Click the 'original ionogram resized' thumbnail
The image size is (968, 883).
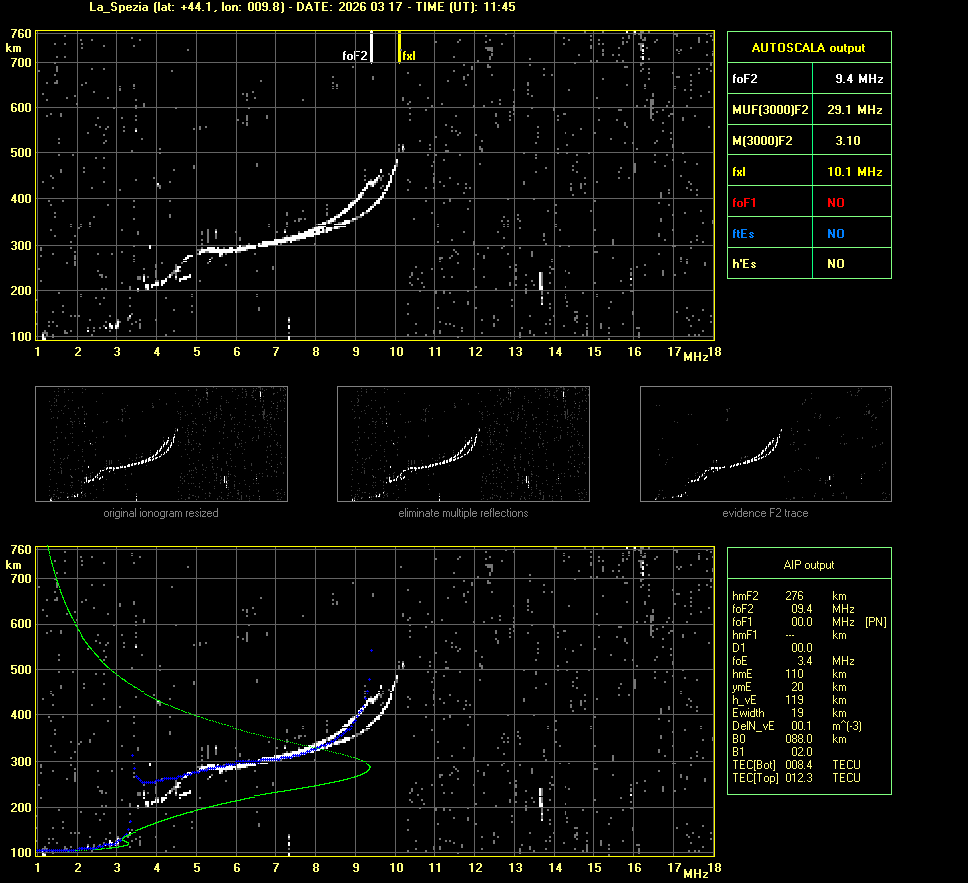(x=161, y=444)
